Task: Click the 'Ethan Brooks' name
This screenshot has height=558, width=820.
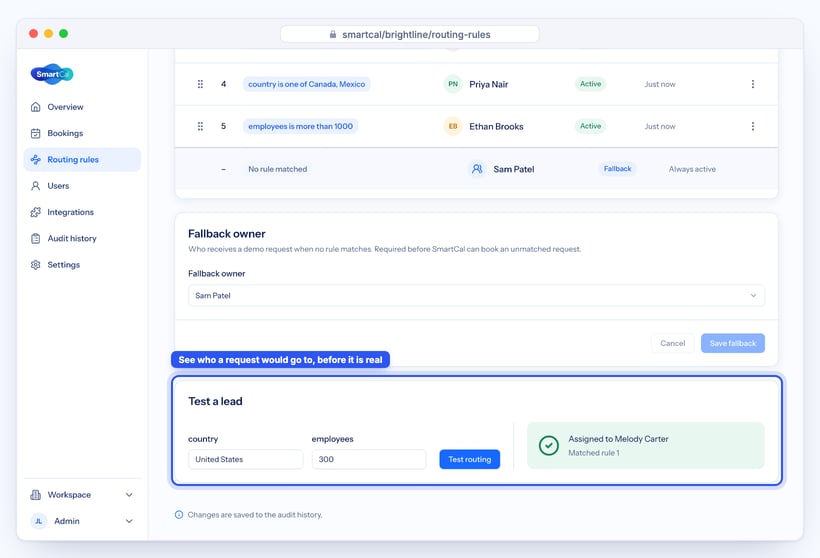Action: point(496,126)
